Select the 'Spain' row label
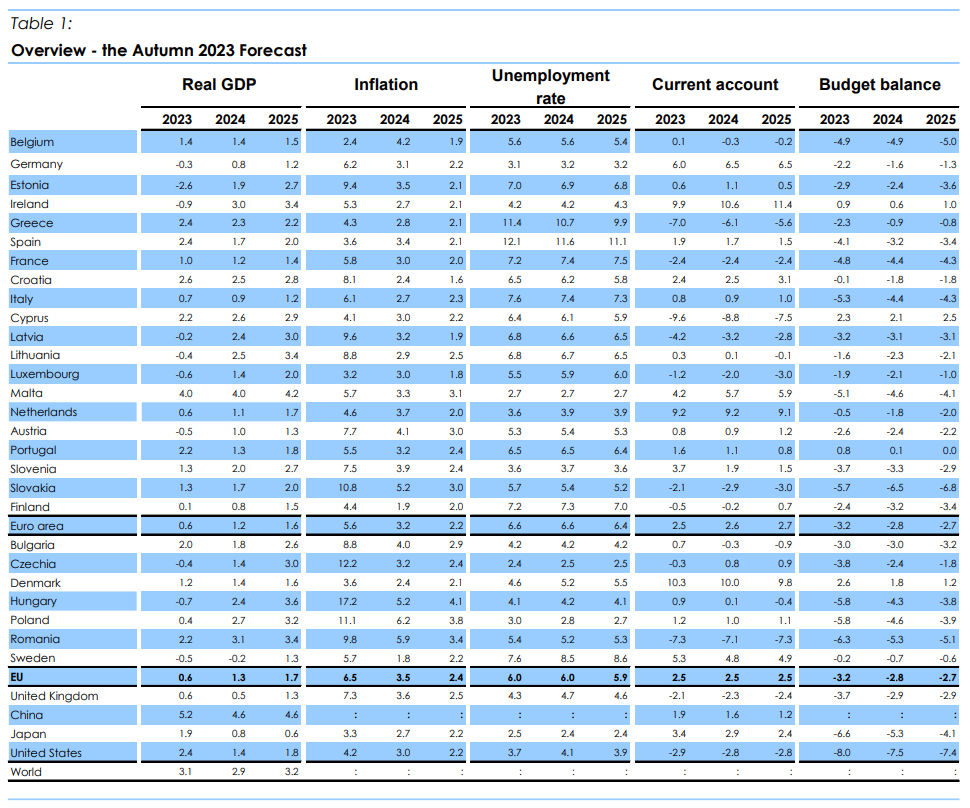 (x=25, y=242)
